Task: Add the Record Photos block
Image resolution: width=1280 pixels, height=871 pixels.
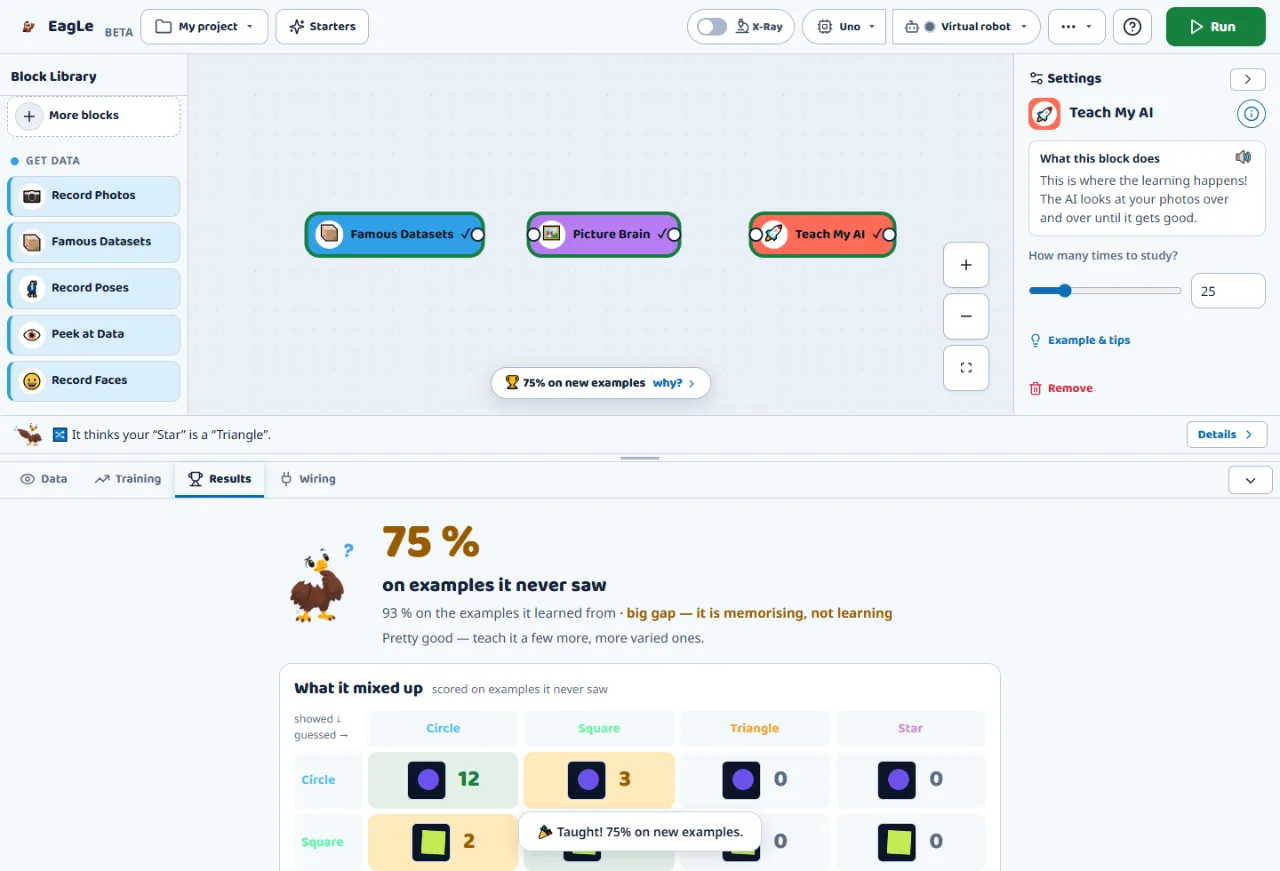Action: pyautogui.click(x=94, y=196)
